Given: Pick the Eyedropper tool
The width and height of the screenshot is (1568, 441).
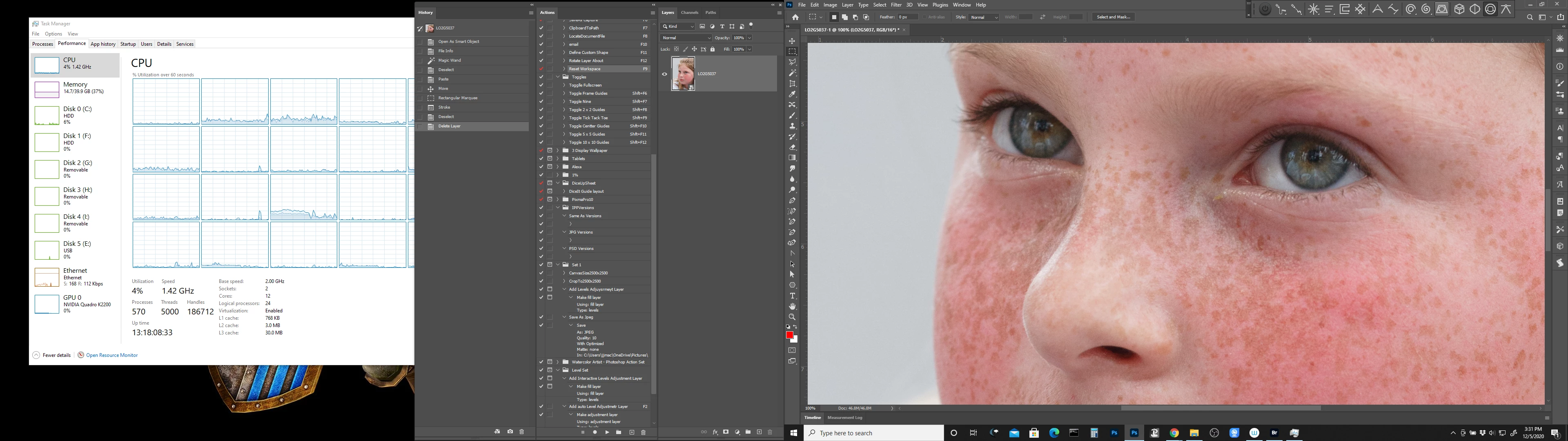Looking at the screenshot, I should tap(792, 94).
